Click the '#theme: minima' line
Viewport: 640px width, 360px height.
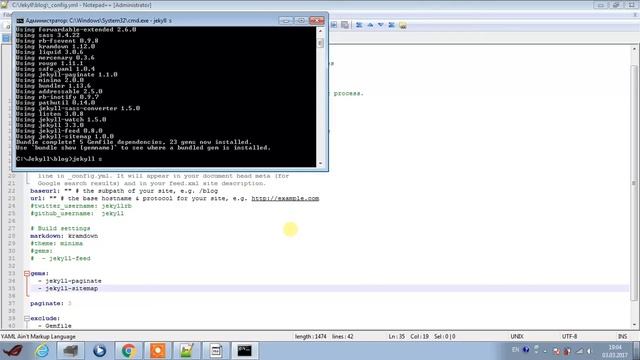(56, 244)
